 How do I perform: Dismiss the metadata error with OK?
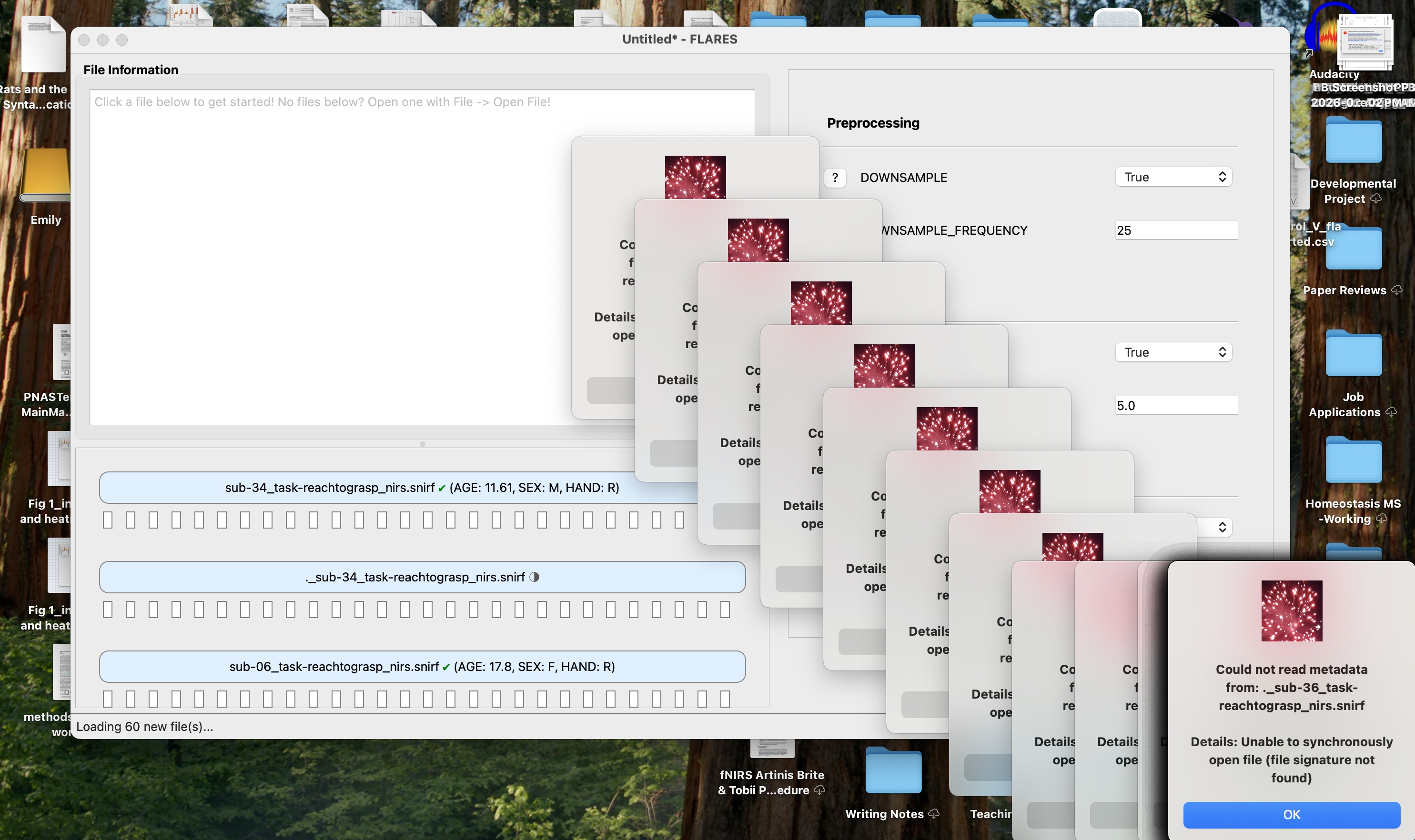(x=1292, y=815)
